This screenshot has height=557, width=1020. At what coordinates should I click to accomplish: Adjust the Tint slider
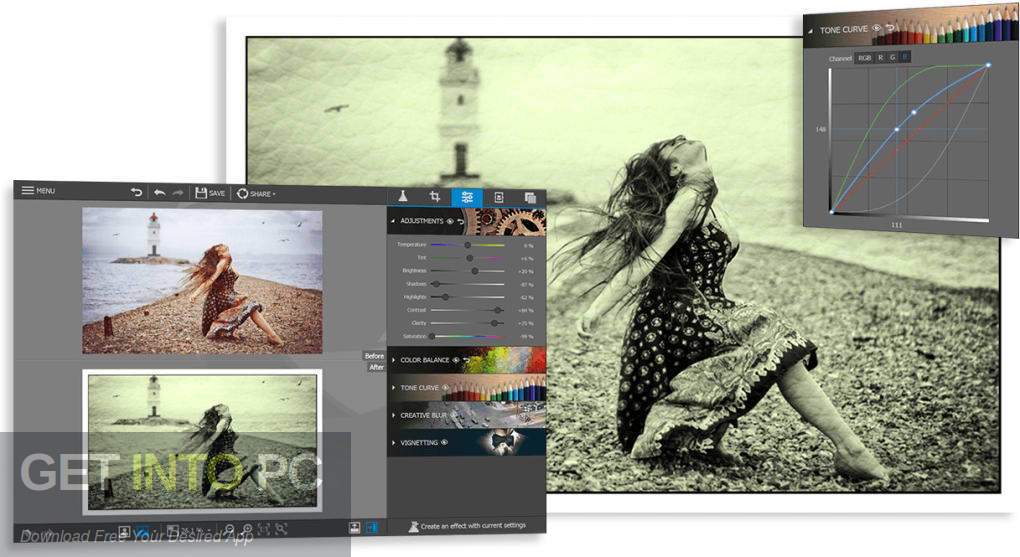pos(468,258)
